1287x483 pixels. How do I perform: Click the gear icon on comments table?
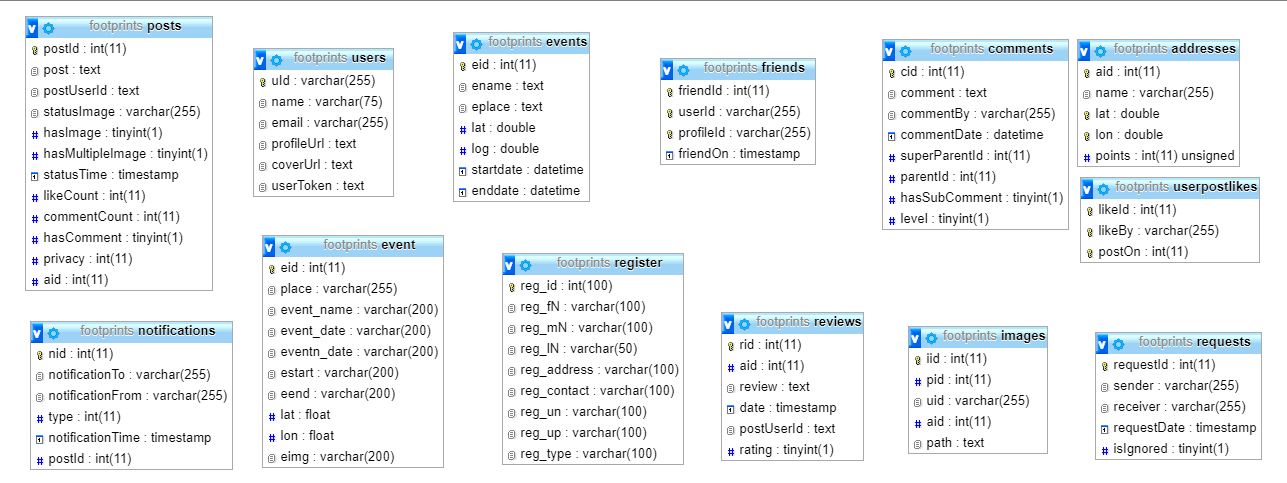click(905, 50)
